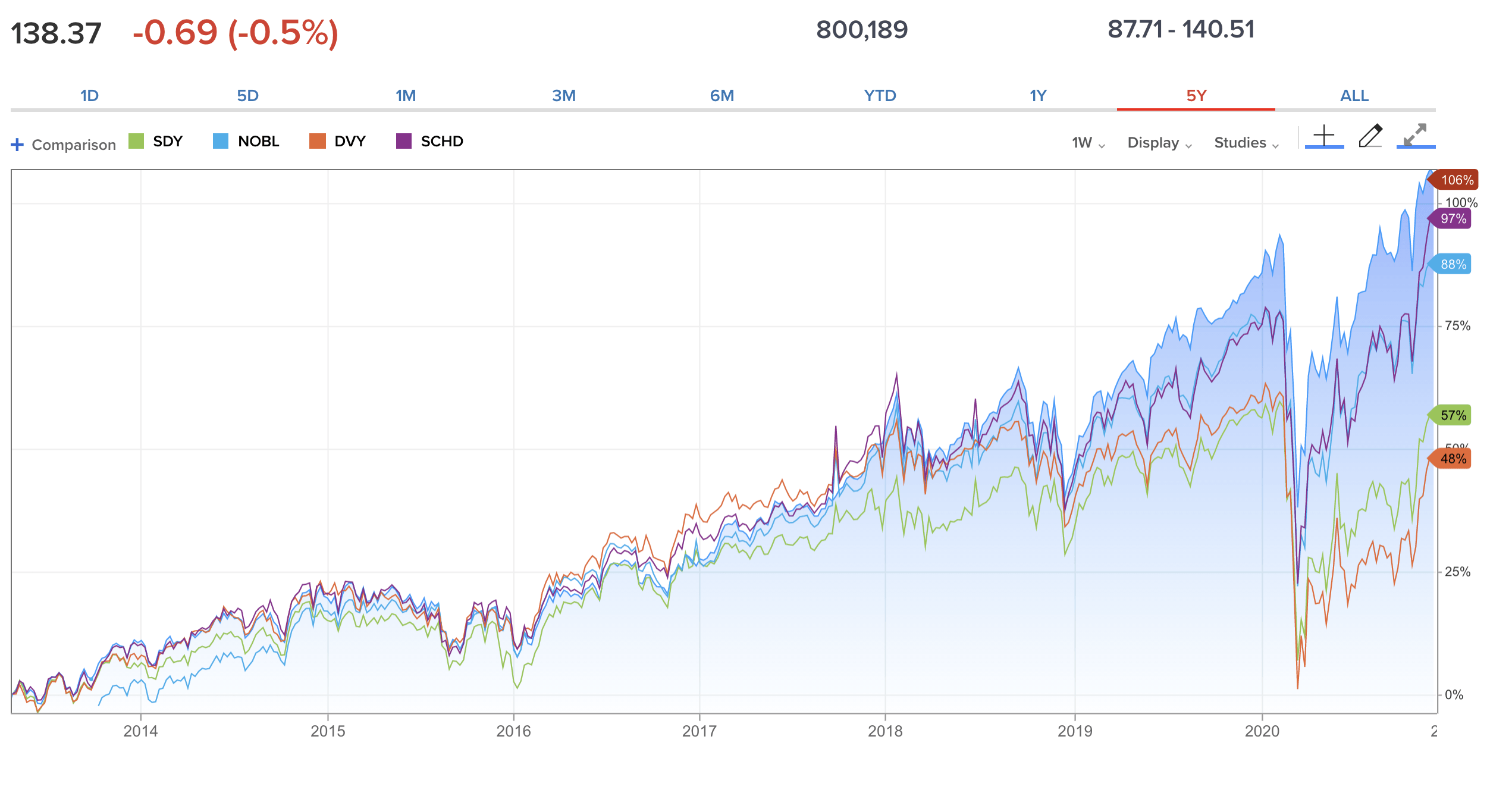Show year-to-date with YTD tab
The image size is (1512, 796).
click(880, 96)
